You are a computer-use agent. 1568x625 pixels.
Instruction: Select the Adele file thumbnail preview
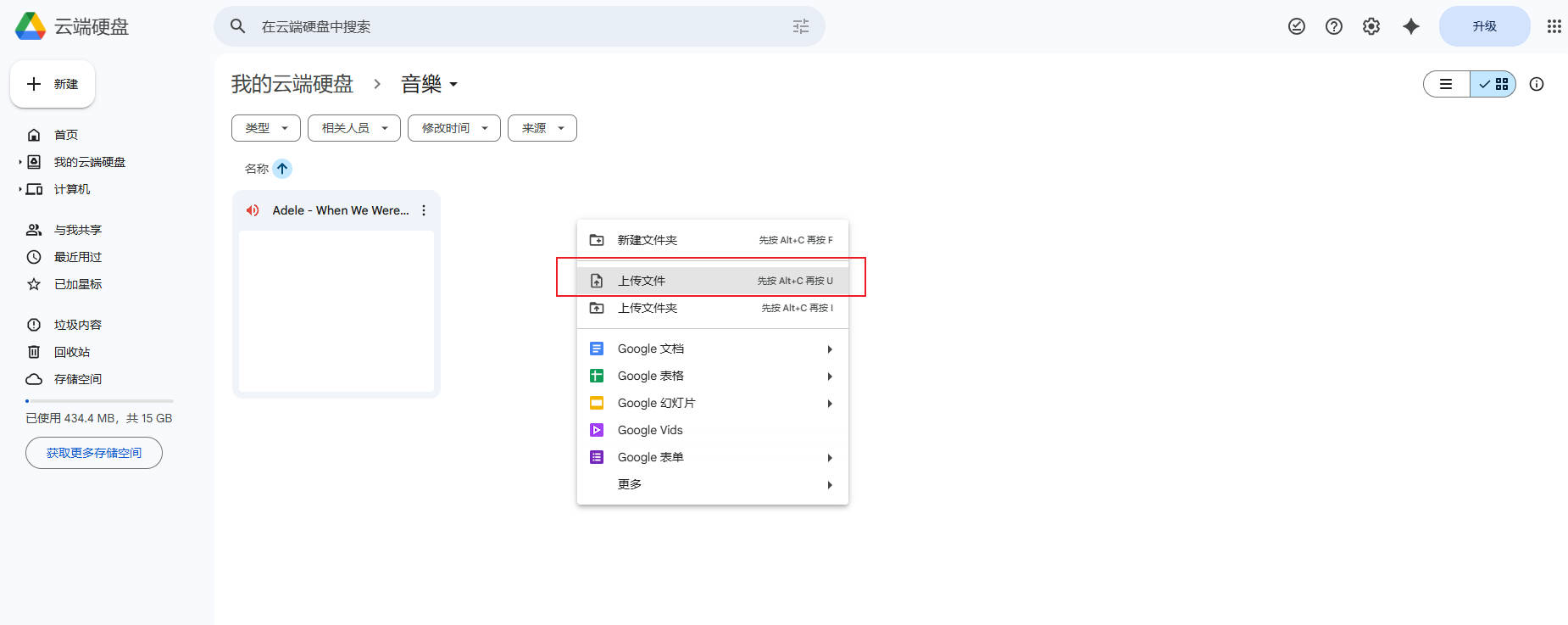click(336, 311)
